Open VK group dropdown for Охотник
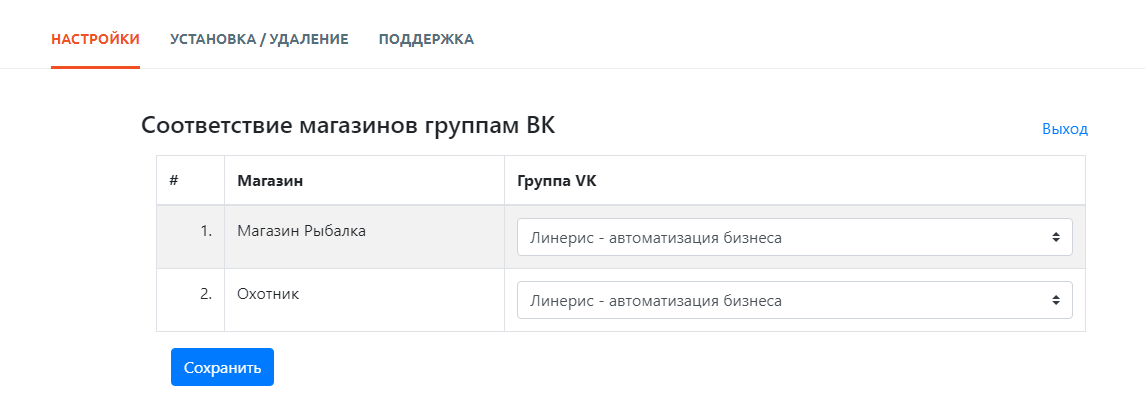 [x=794, y=301]
